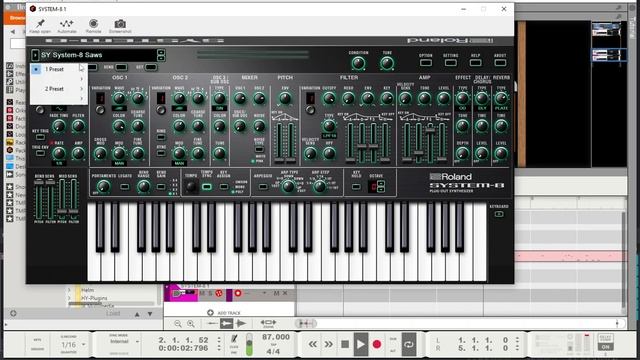Click the Option button
The height and width of the screenshot is (360, 640).
coord(426,62)
